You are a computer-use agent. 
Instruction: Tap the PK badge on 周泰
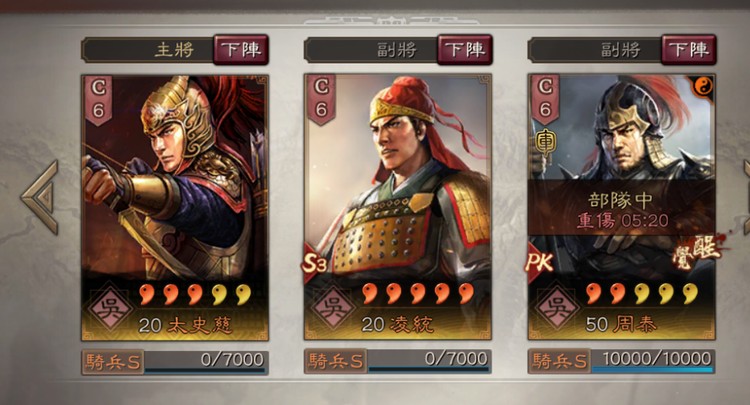point(540,263)
